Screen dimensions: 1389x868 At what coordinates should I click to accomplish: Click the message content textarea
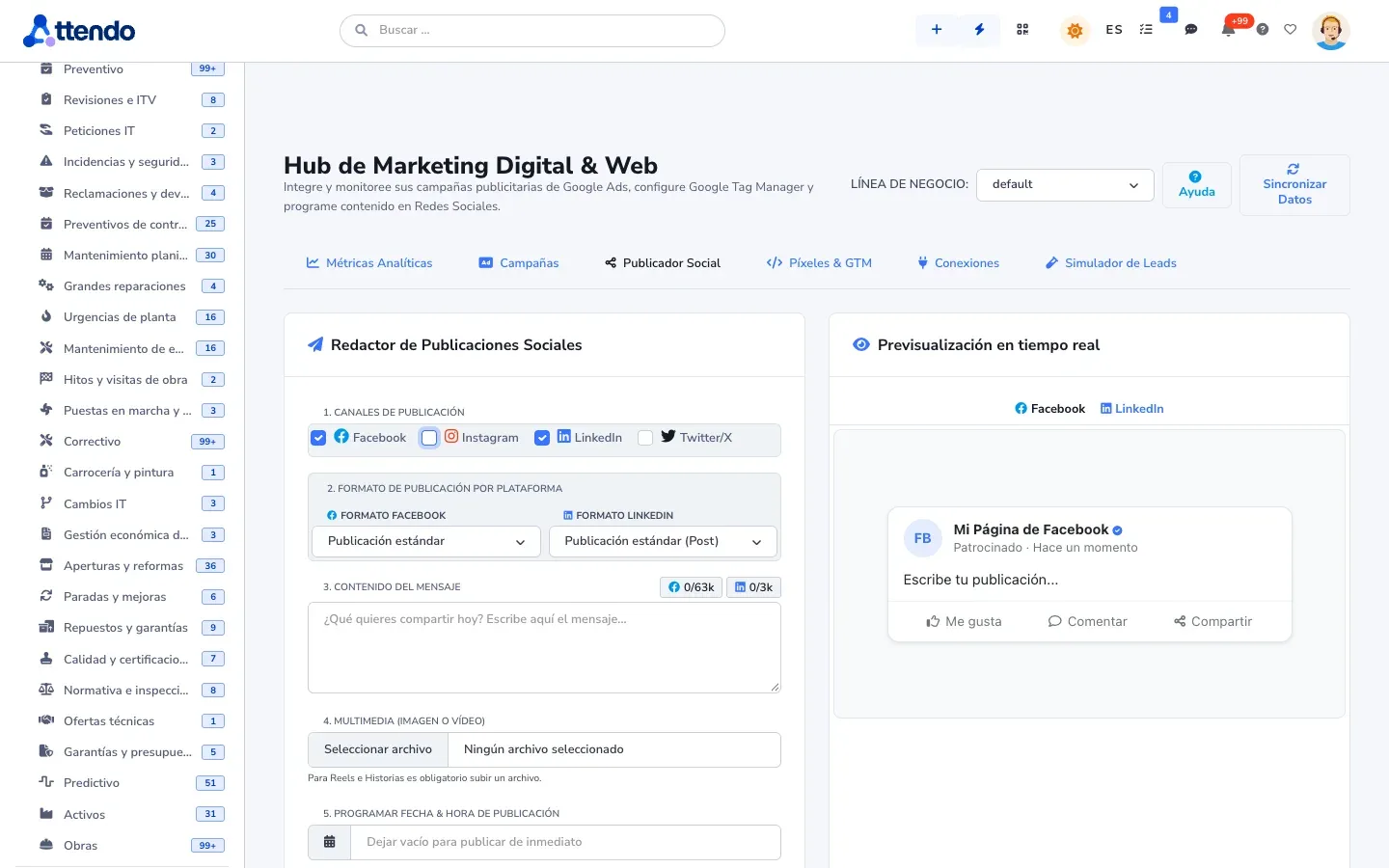coord(544,647)
